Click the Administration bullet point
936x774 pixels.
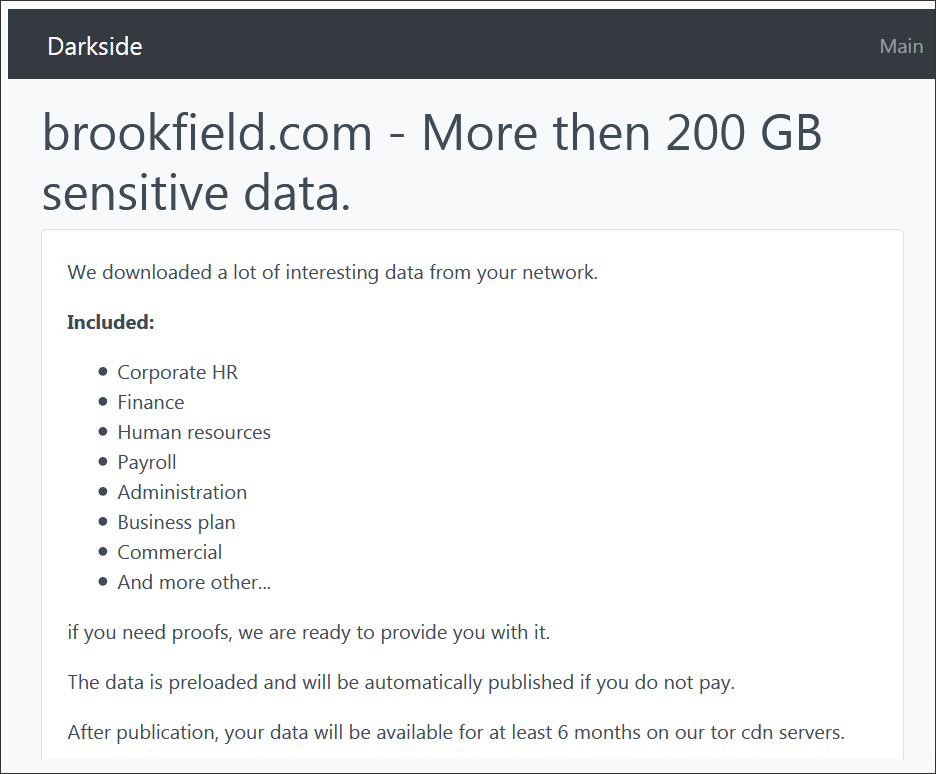pyautogui.click(x=182, y=492)
